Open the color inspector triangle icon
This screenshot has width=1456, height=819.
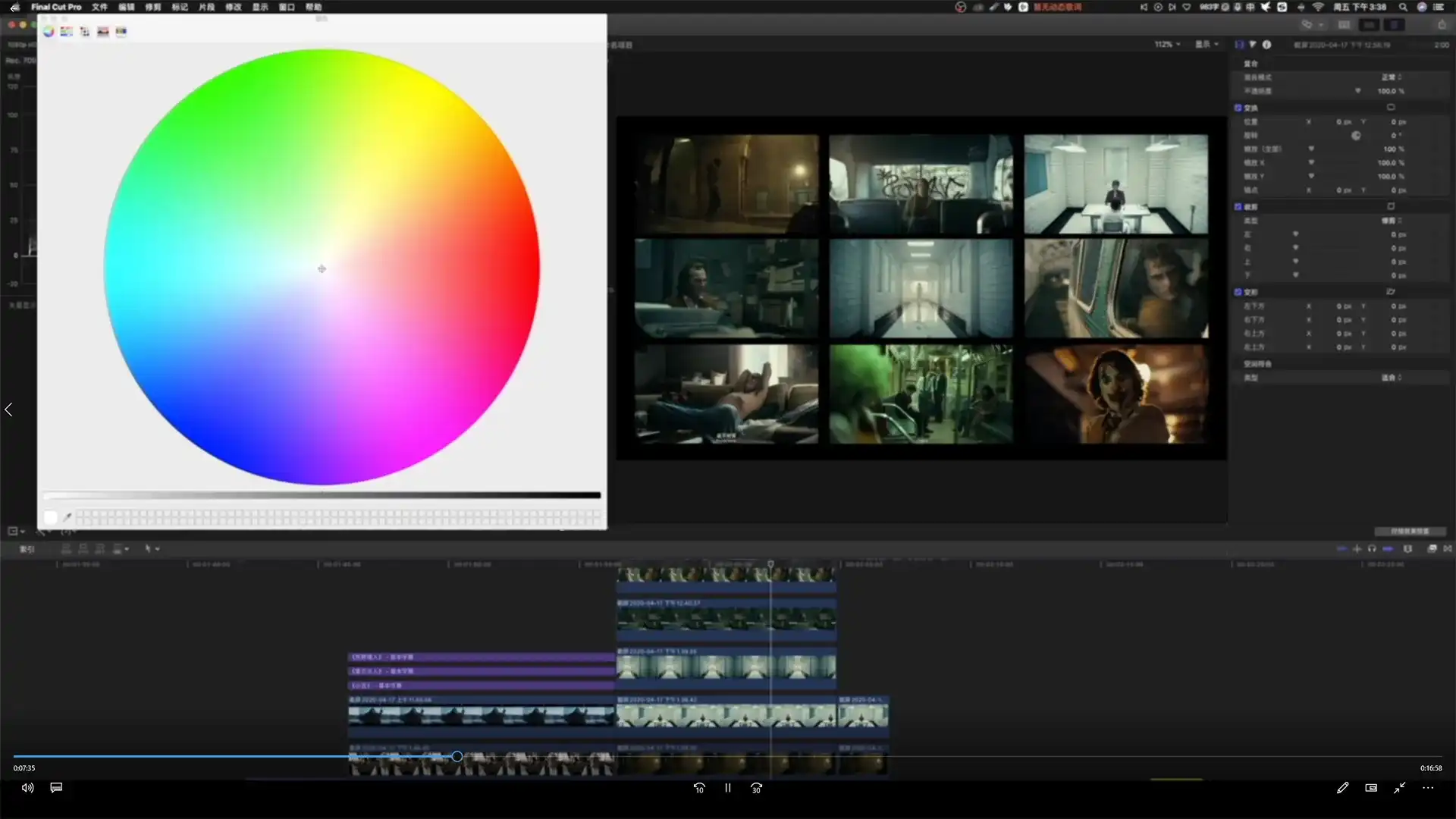click(1253, 45)
